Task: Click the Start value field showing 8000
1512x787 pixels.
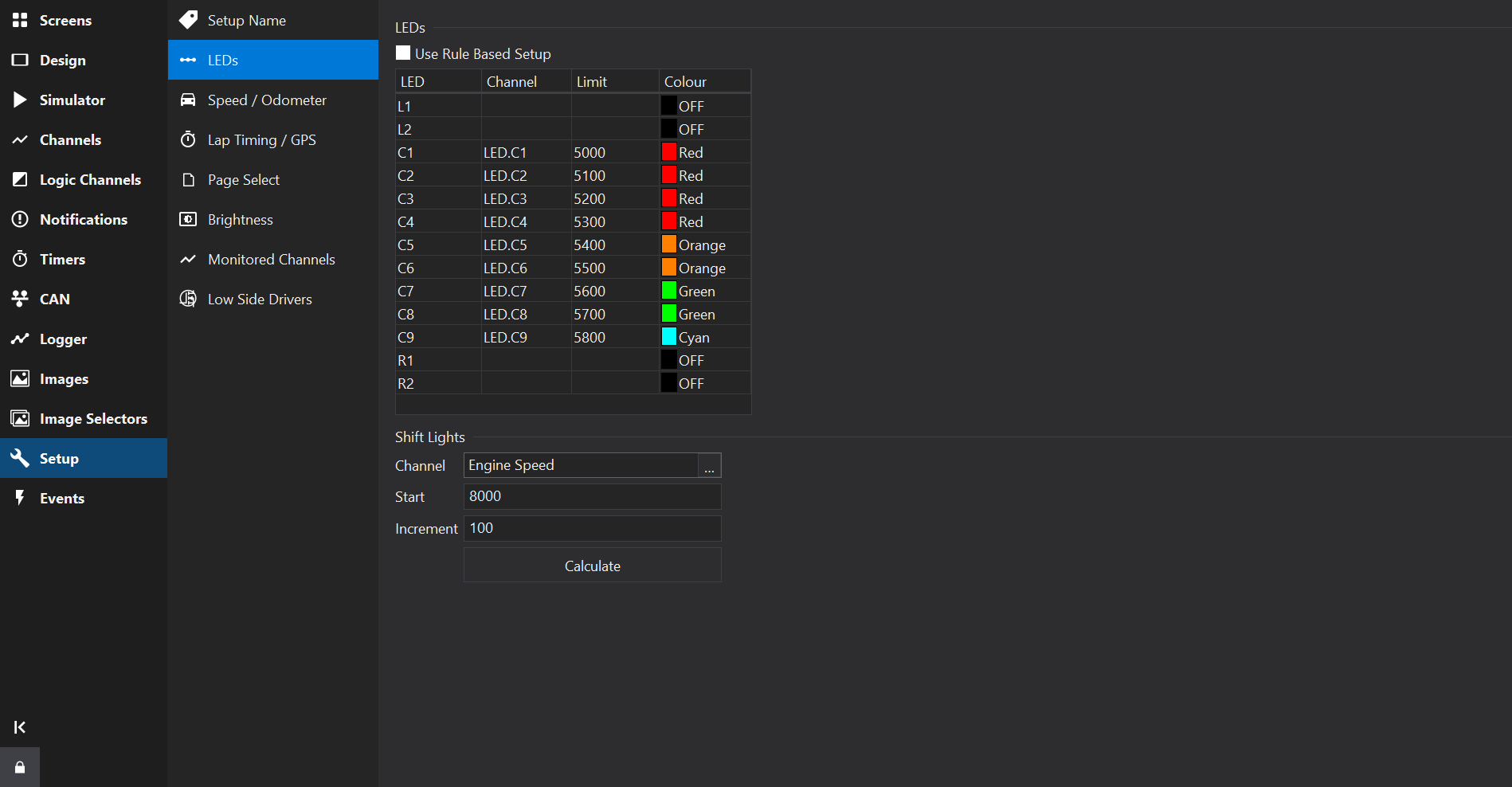Action: (x=592, y=496)
